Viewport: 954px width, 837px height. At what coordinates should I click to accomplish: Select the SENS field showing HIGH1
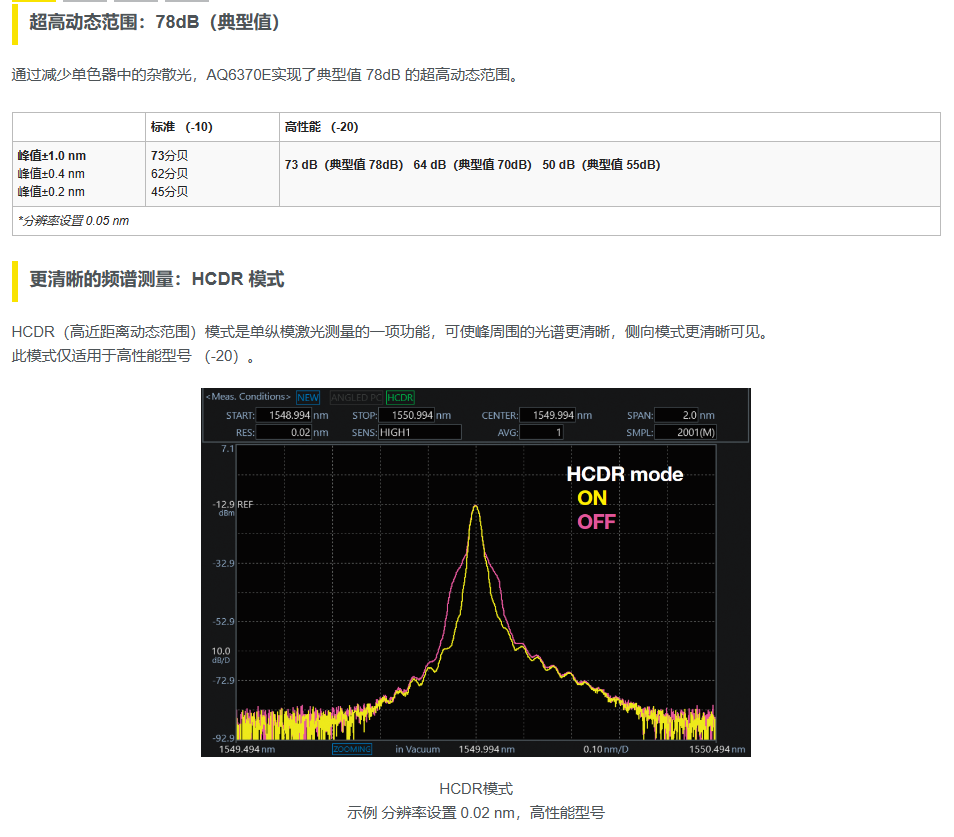(419, 432)
